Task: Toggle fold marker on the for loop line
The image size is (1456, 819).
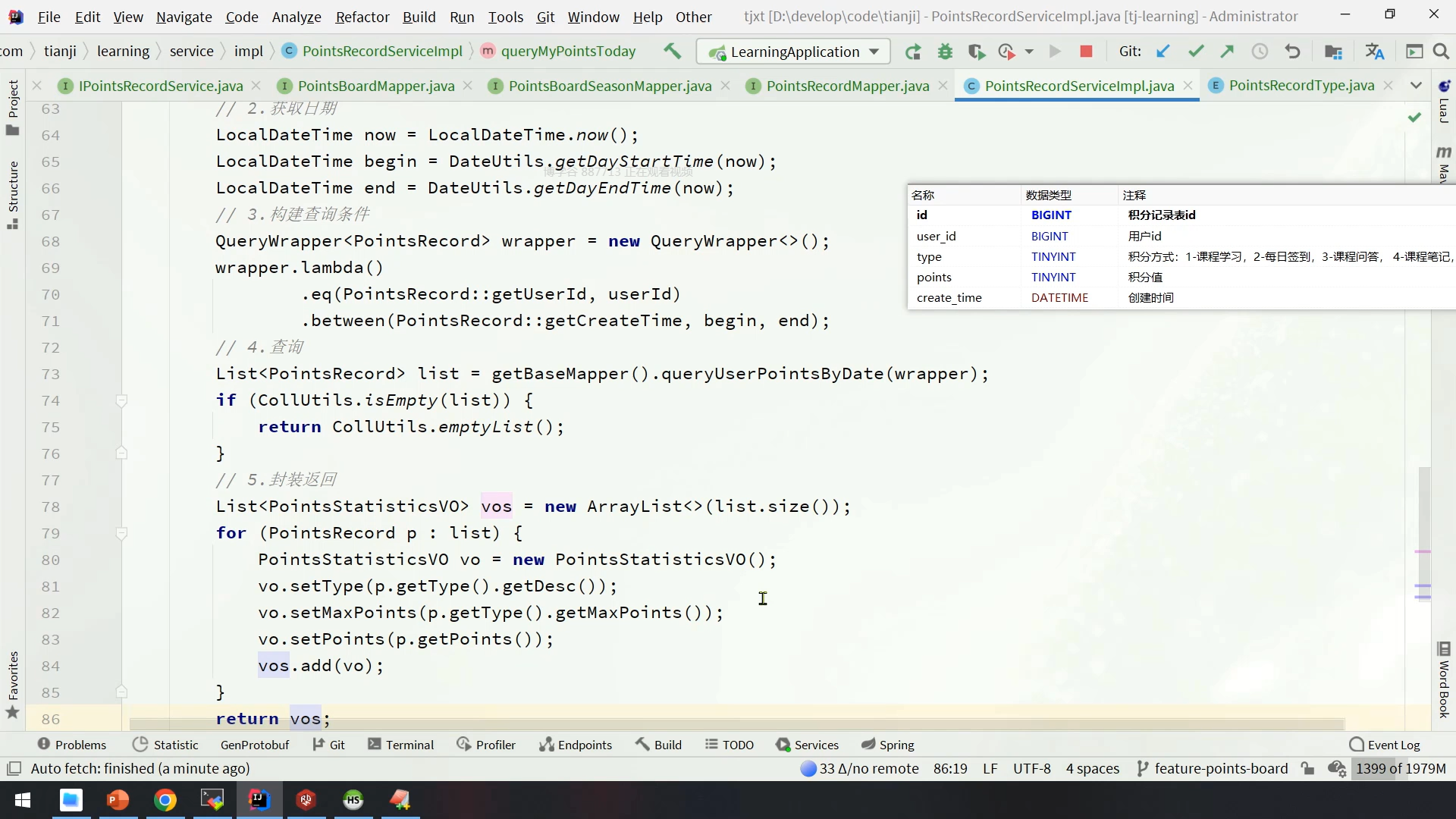Action: tap(121, 533)
